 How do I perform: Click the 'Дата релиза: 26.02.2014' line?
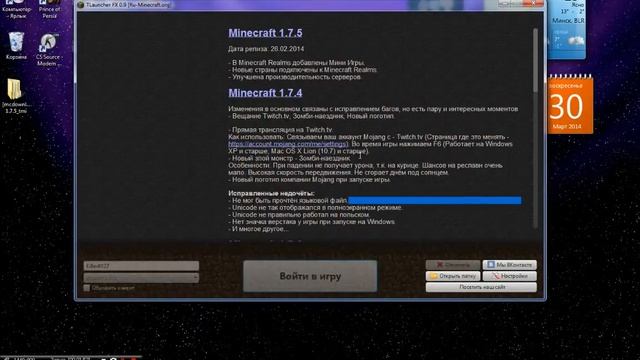(266, 49)
